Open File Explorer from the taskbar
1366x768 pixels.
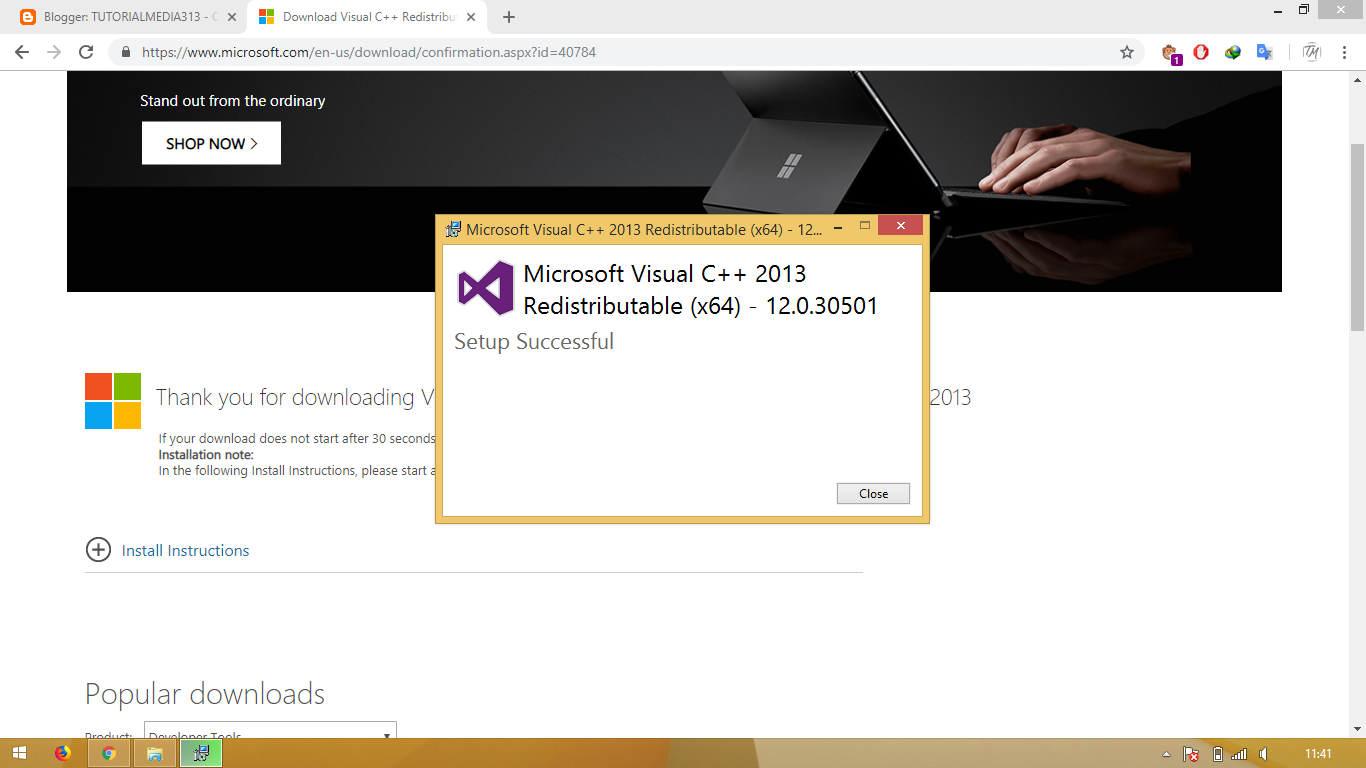pos(155,753)
